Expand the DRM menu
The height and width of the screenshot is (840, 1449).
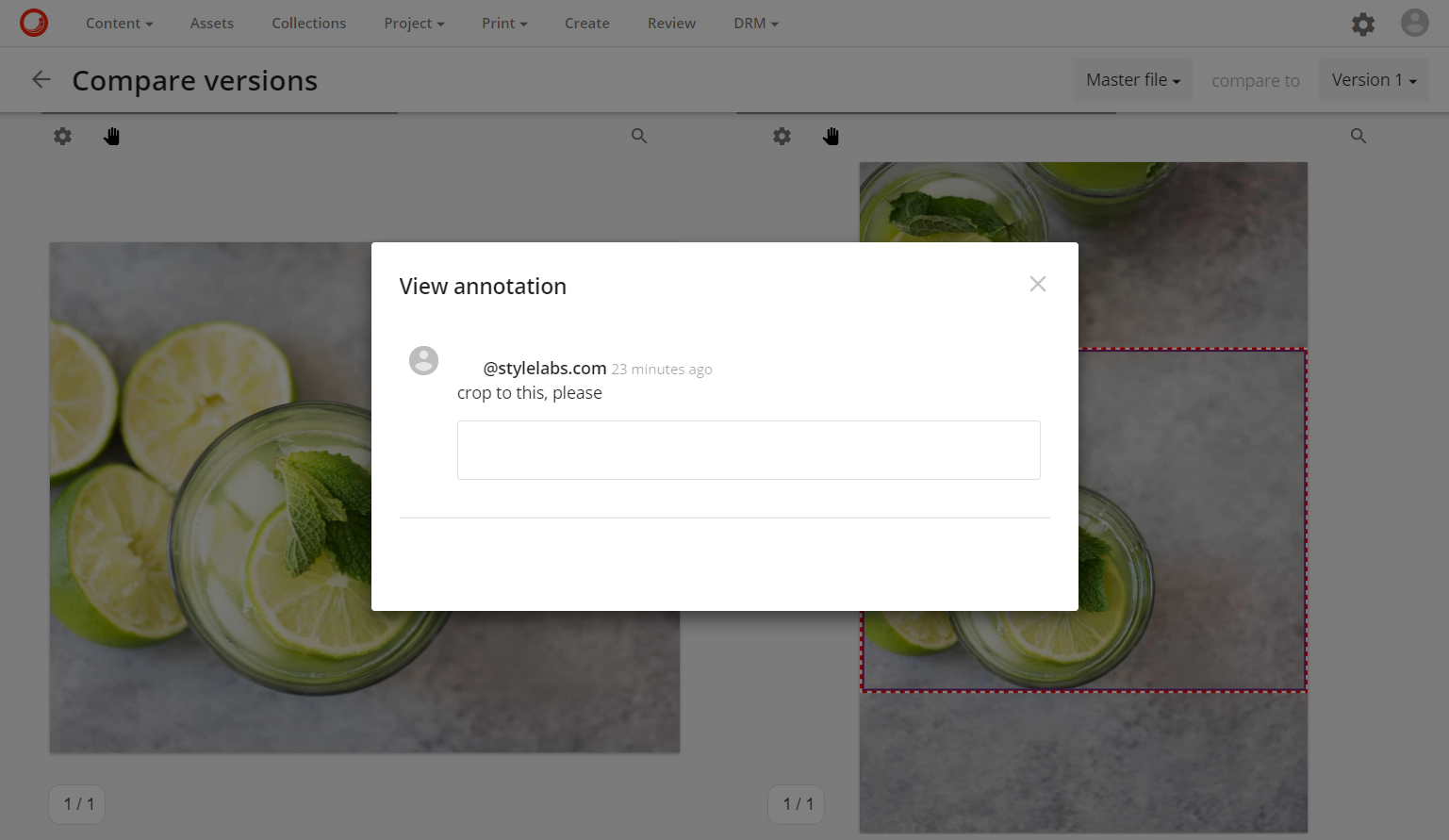pyautogui.click(x=754, y=23)
